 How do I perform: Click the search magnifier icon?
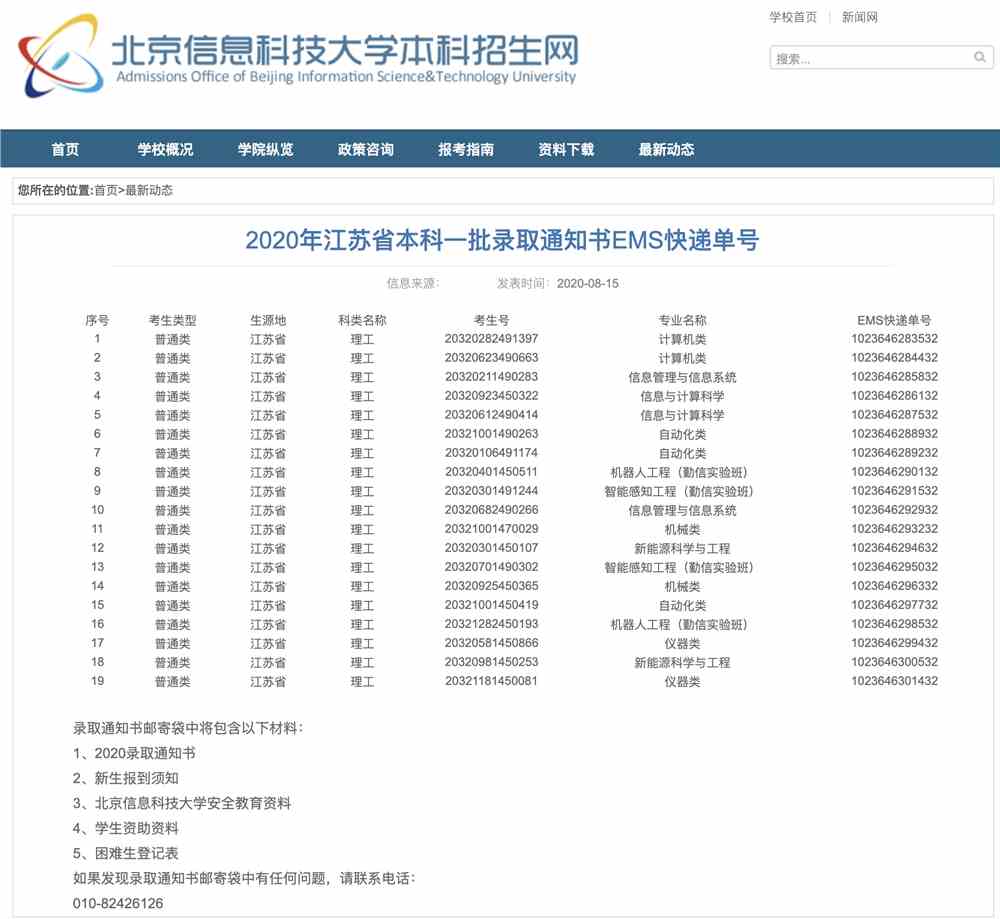tap(980, 57)
